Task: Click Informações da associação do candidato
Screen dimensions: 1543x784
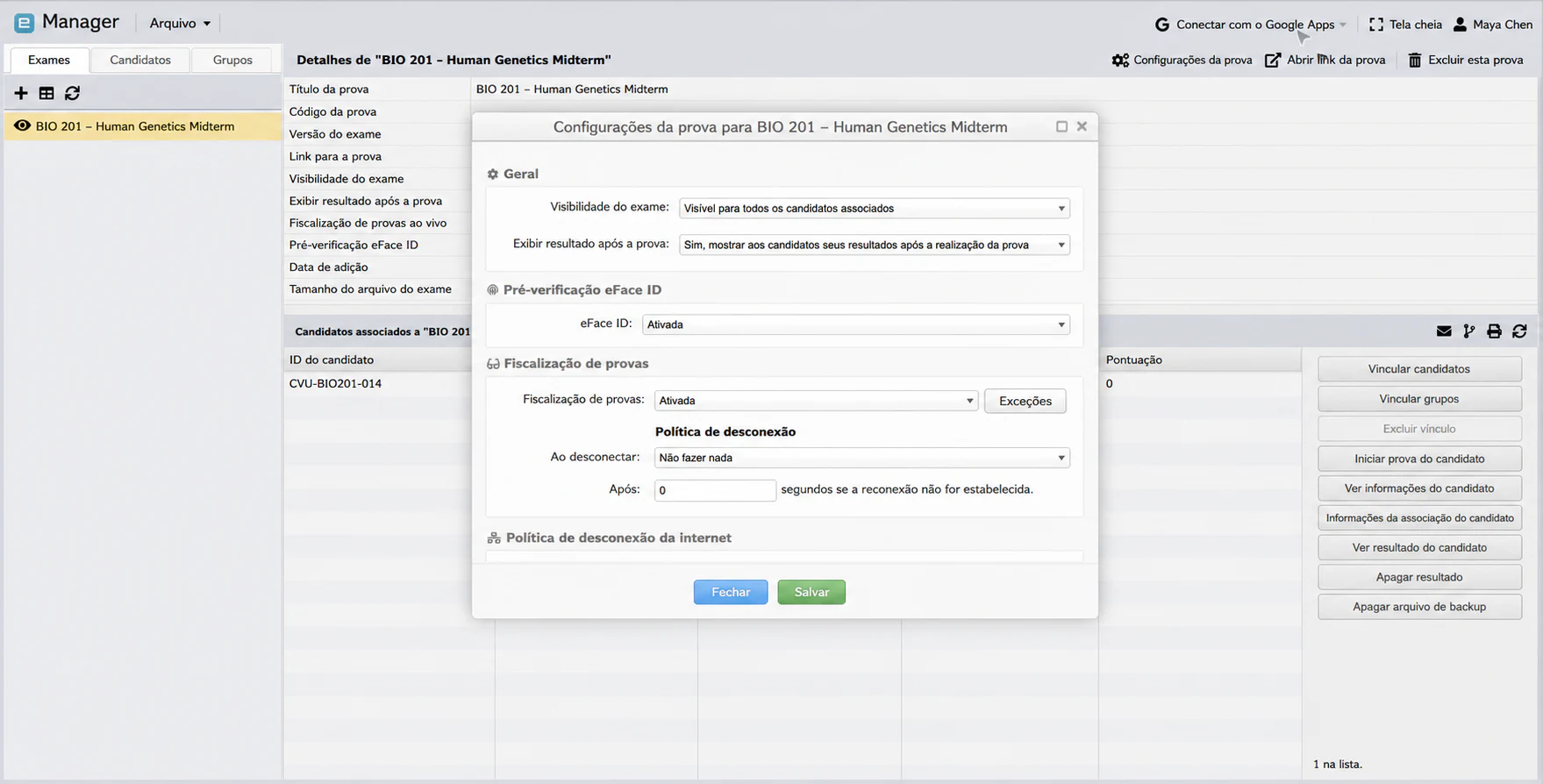Action: click(x=1419, y=518)
